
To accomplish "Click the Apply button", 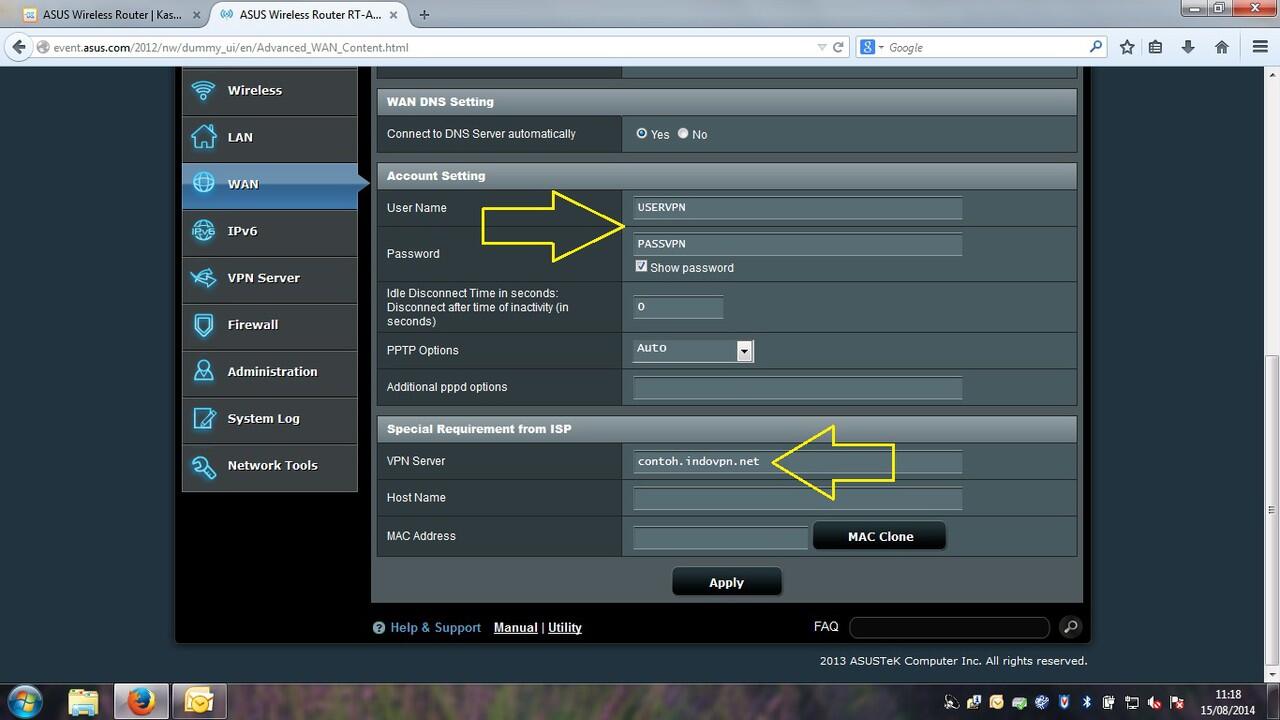I will coord(727,582).
